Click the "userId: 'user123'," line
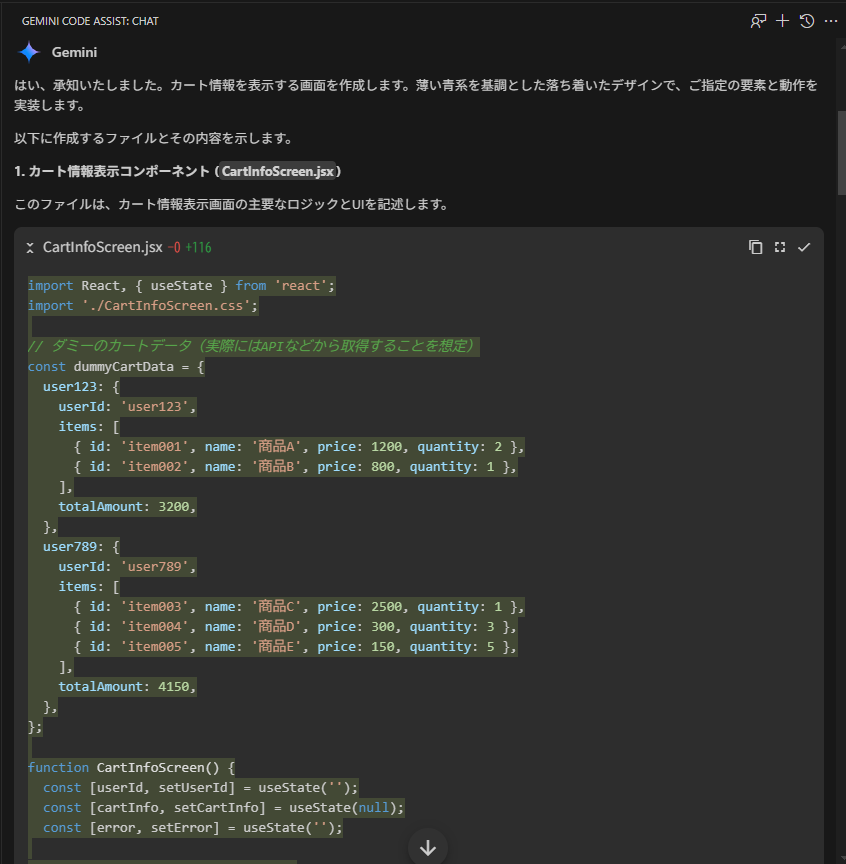The height and width of the screenshot is (864, 846). tap(127, 407)
